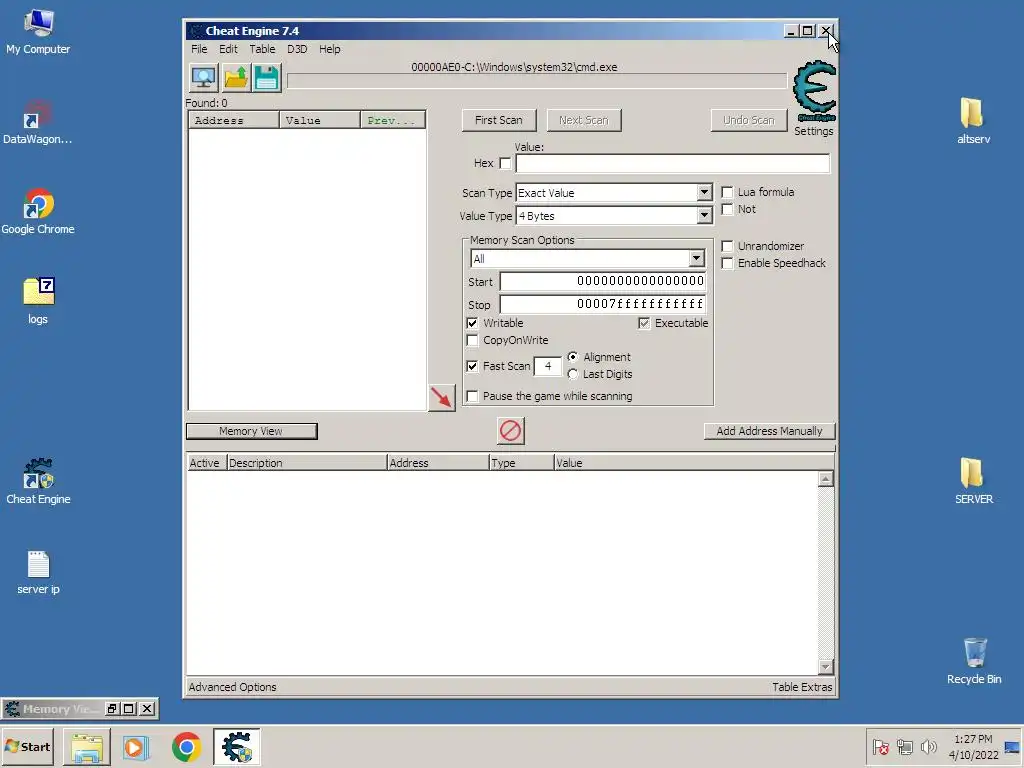Image resolution: width=1024 pixels, height=768 pixels.
Task: Click the scan progress bar
Action: pyautogui.click(x=537, y=81)
